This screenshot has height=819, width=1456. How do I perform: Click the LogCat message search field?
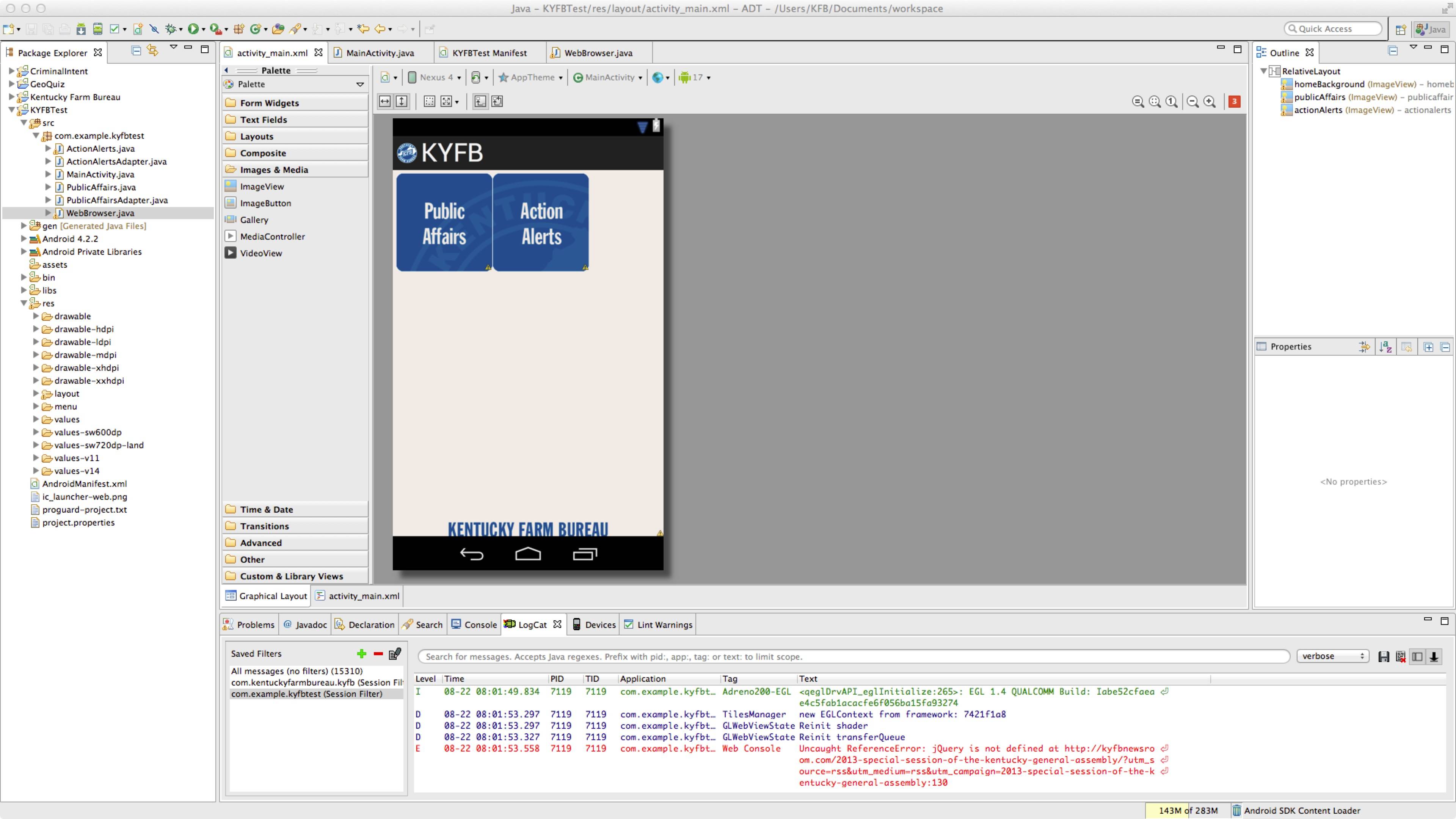854,657
